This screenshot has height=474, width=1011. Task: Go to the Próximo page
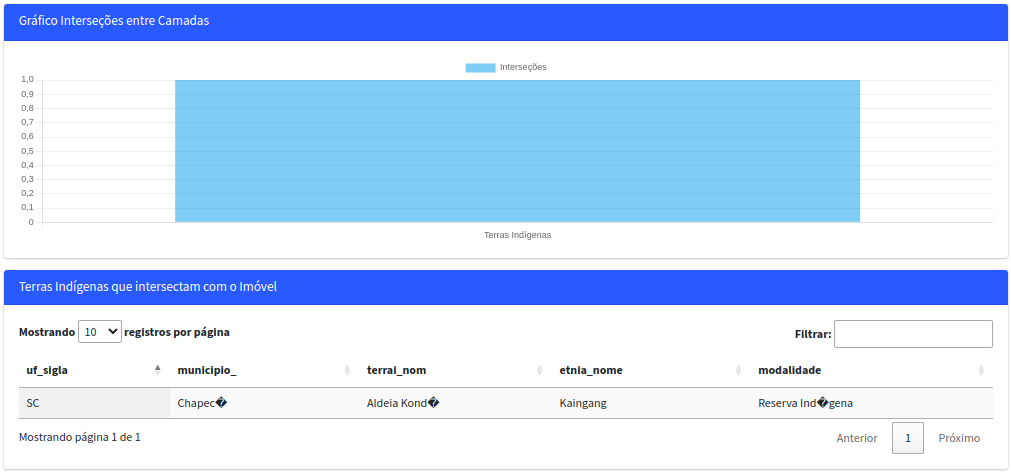(x=959, y=438)
